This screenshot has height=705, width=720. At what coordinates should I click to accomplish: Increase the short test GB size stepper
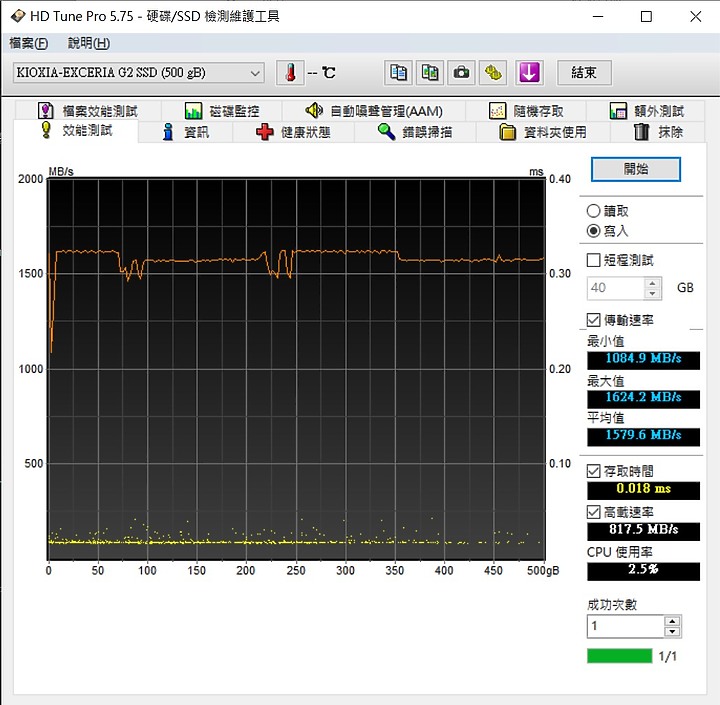click(x=652, y=283)
